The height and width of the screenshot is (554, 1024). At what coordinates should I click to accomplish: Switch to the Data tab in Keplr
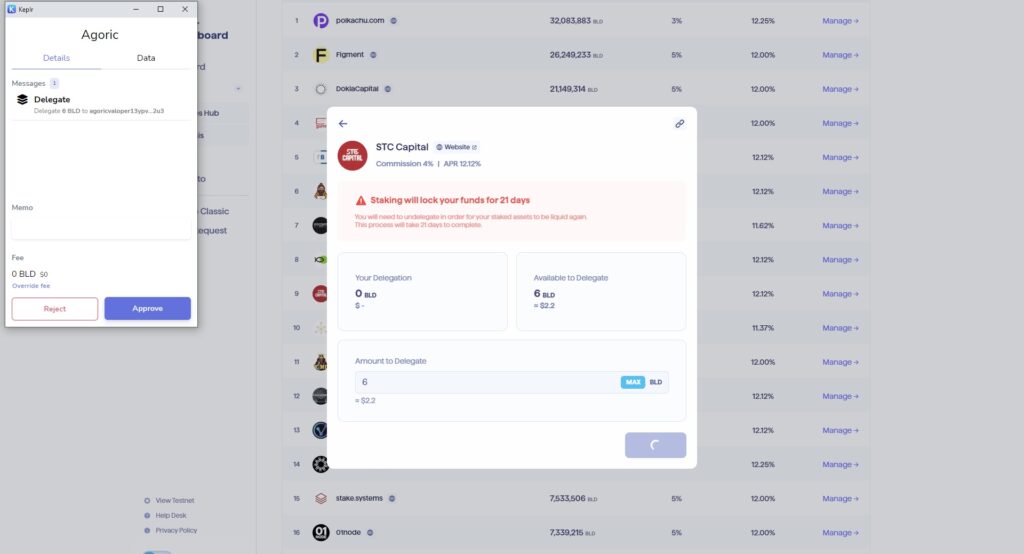[x=146, y=58]
